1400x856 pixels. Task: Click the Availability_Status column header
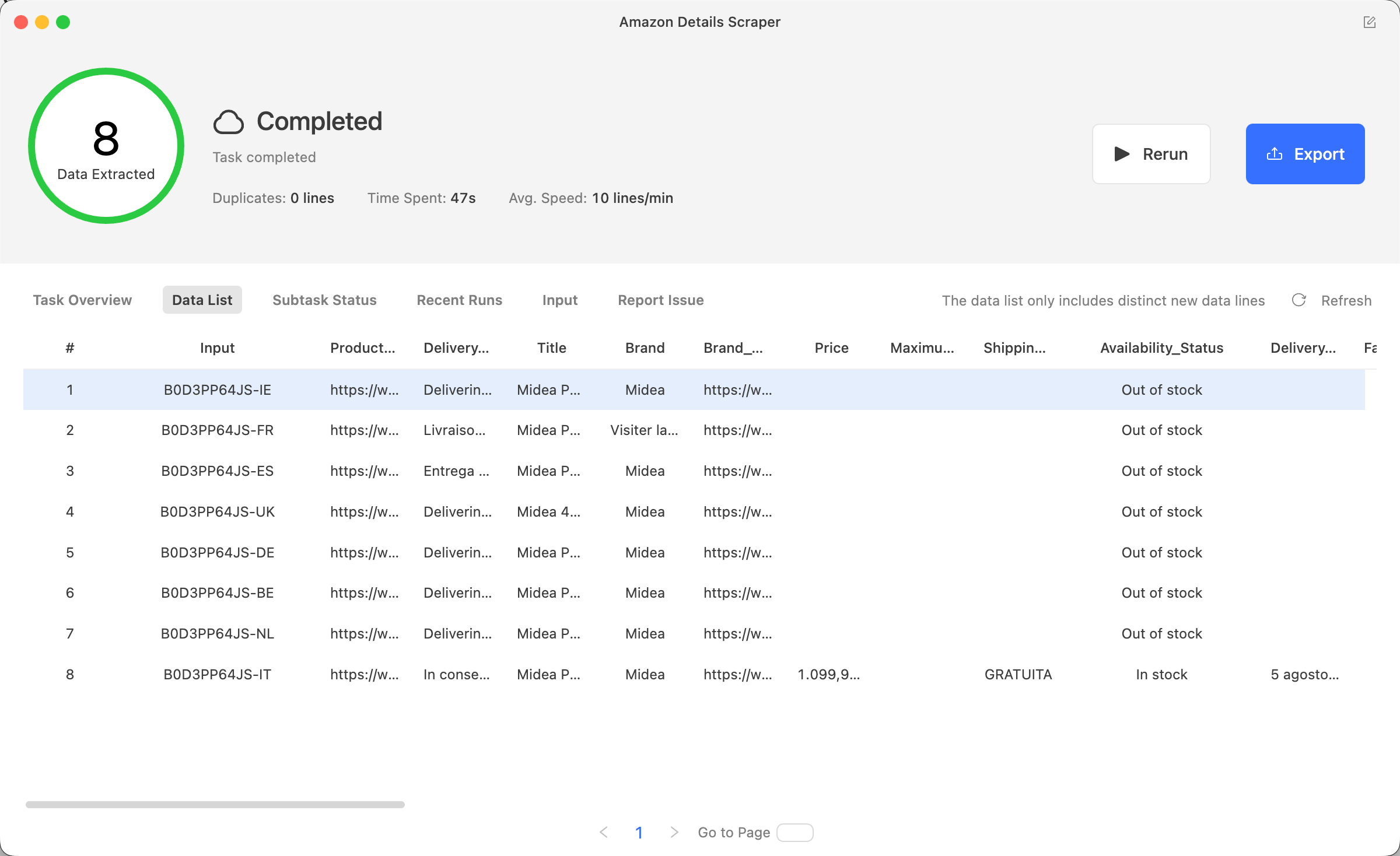tap(1161, 348)
